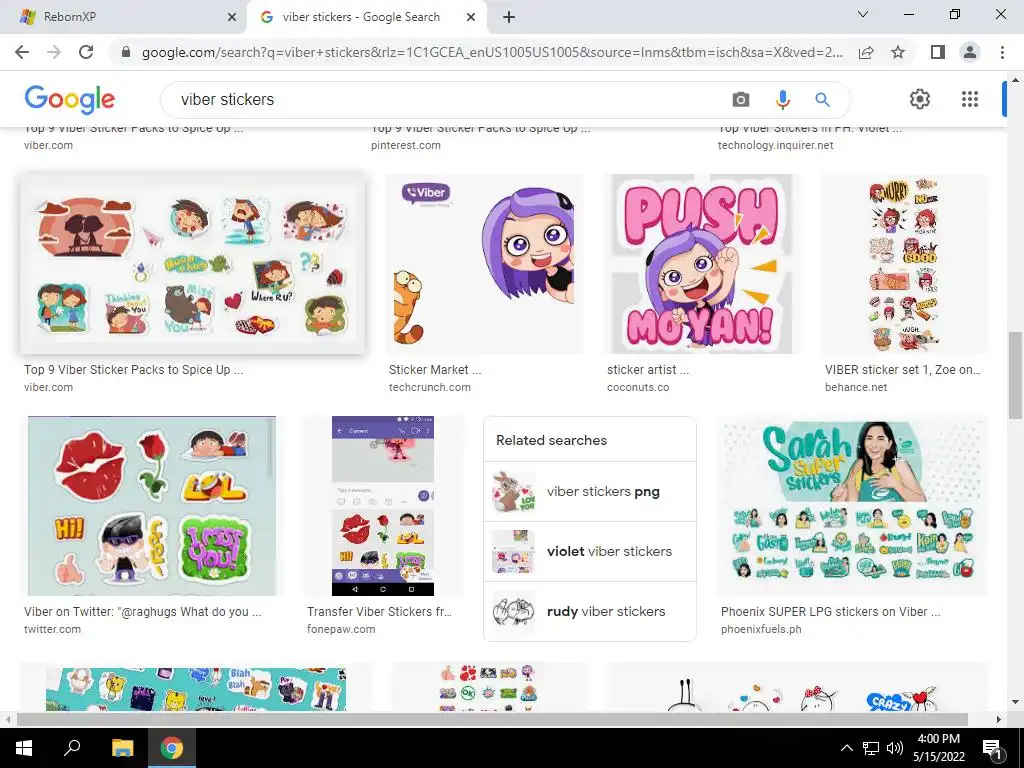The height and width of the screenshot is (768, 1024).
Task: Open Windows Start menu
Action: 24,748
